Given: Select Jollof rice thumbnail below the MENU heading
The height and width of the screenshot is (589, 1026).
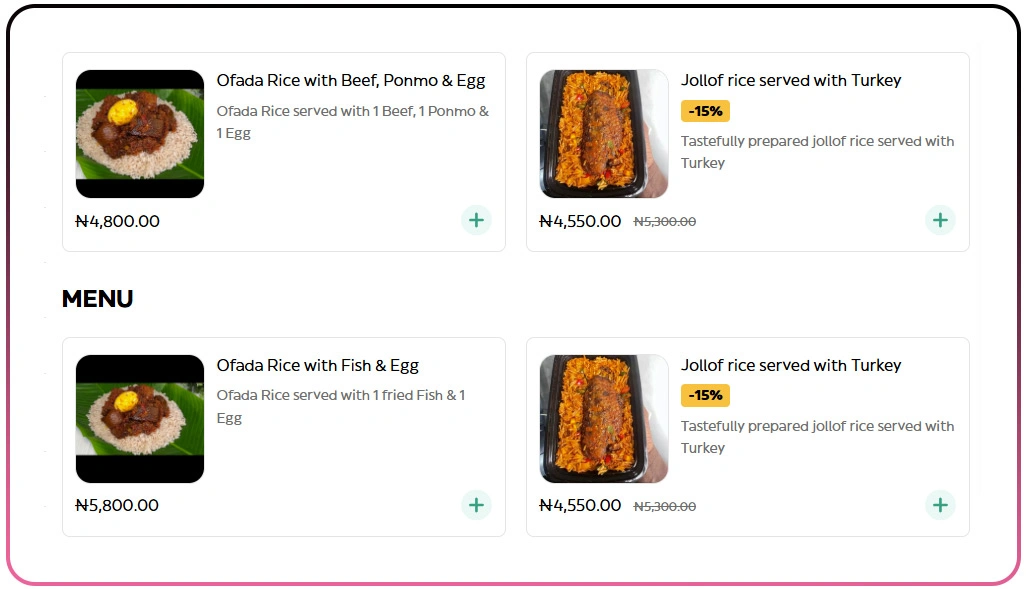Looking at the screenshot, I should (604, 419).
